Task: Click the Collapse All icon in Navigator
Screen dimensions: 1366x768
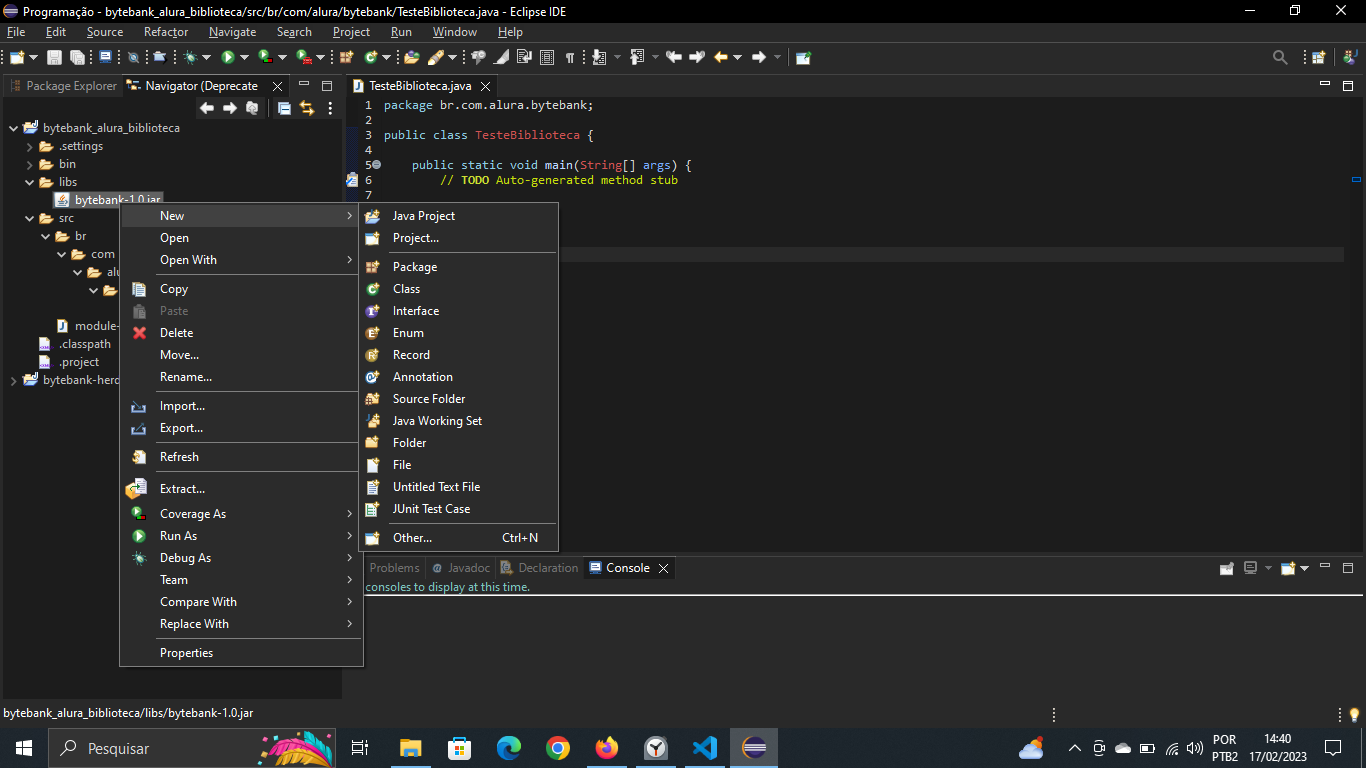Action: pos(284,108)
